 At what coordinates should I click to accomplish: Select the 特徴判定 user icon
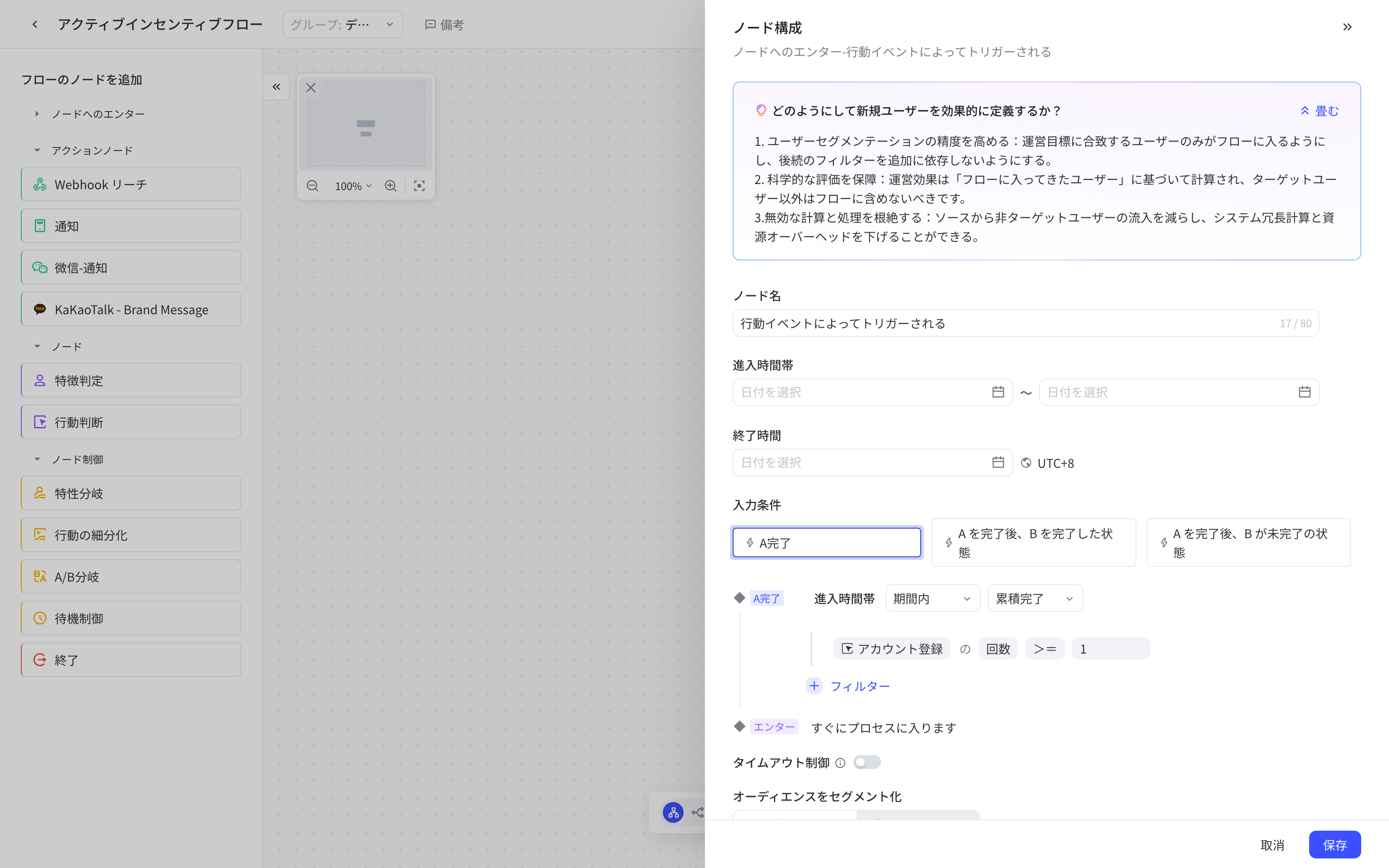(x=39, y=381)
